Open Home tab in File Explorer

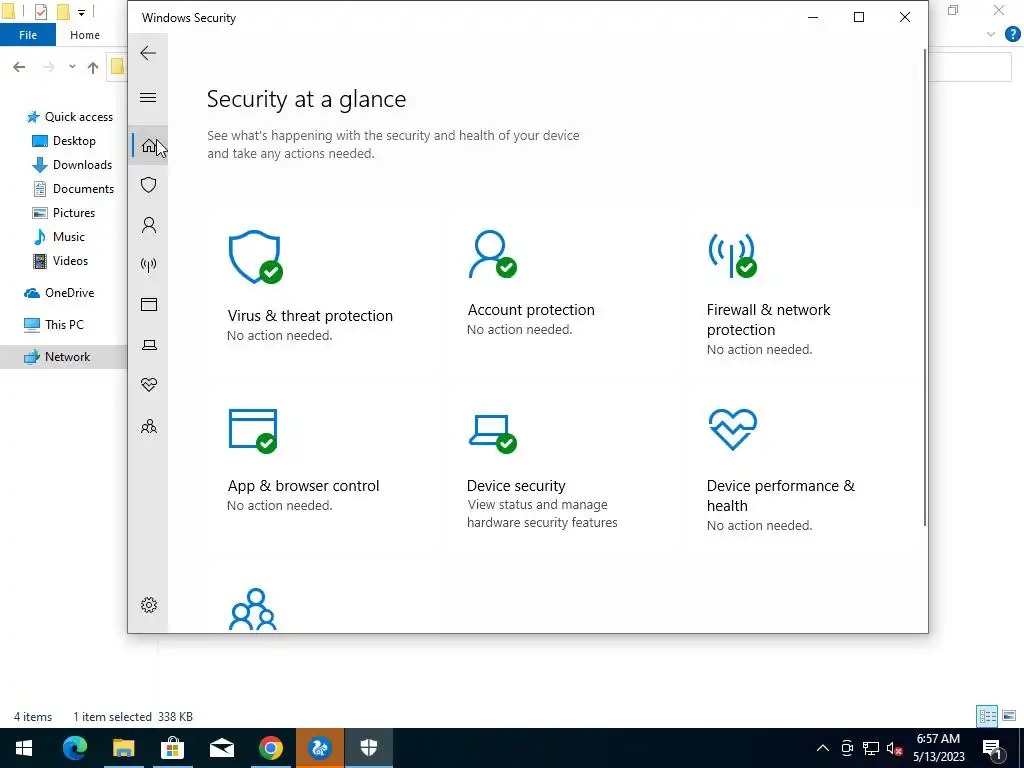point(85,35)
